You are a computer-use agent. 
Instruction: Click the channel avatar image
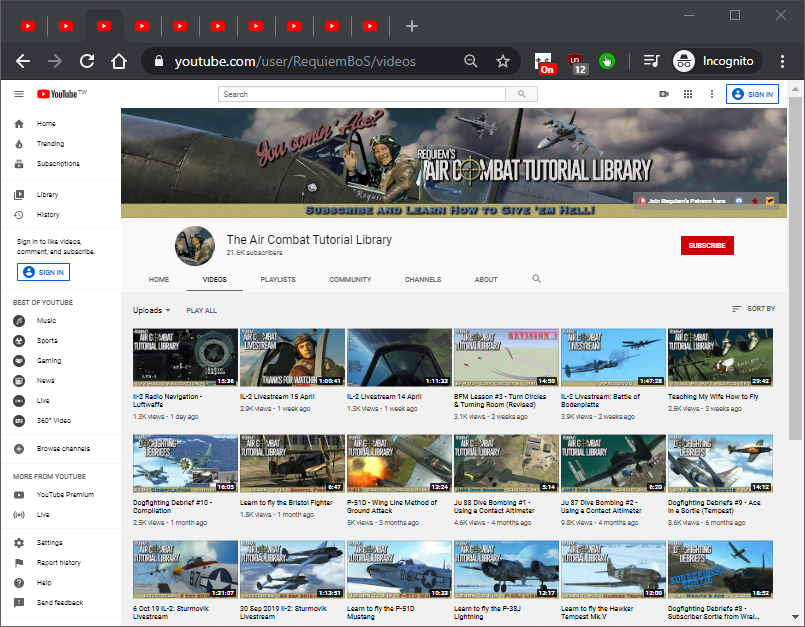click(x=195, y=246)
